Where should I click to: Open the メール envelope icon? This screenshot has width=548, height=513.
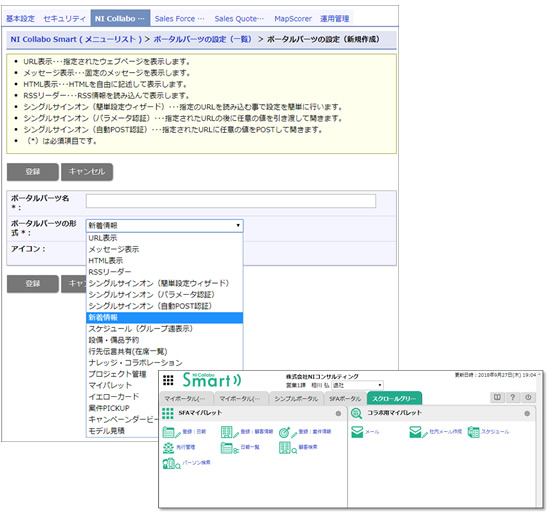(x=357, y=432)
